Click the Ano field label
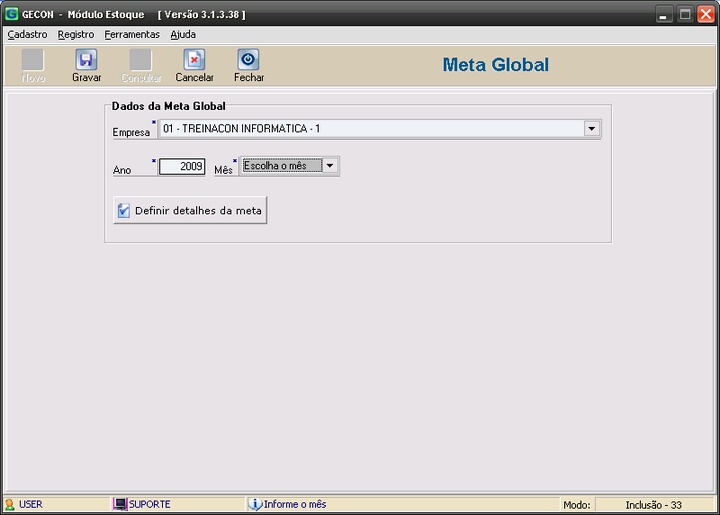Viewport: 720px width, 515px height. pos(122,170)
